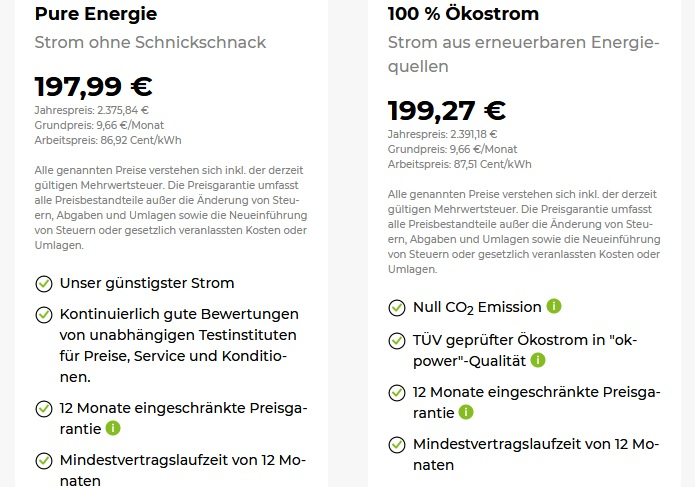The width and height of the screenshot is (695, 487).
Task: Click the 197,99 € price
Action: tap(94, 87)
